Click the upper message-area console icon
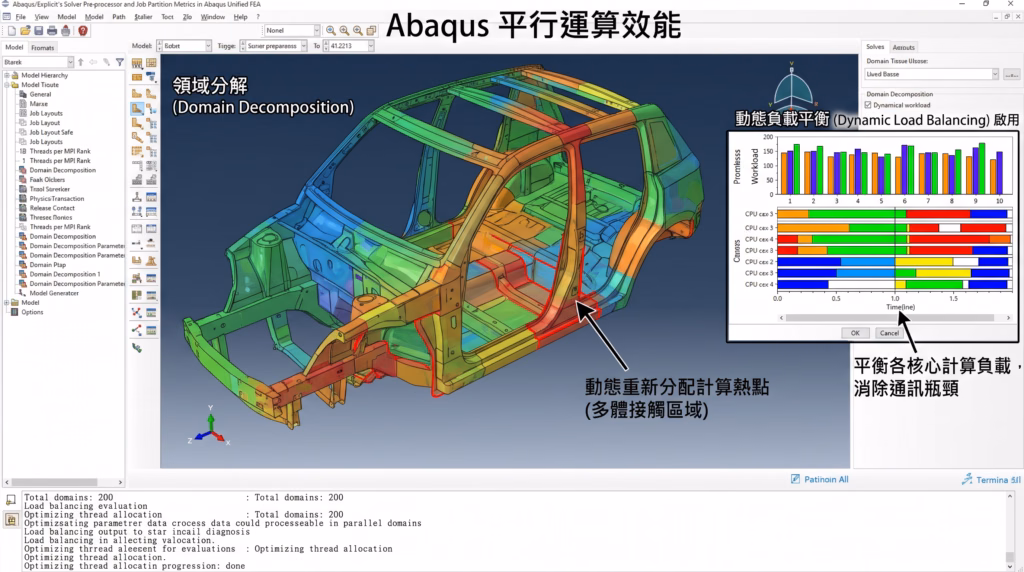 coord(11,501)
